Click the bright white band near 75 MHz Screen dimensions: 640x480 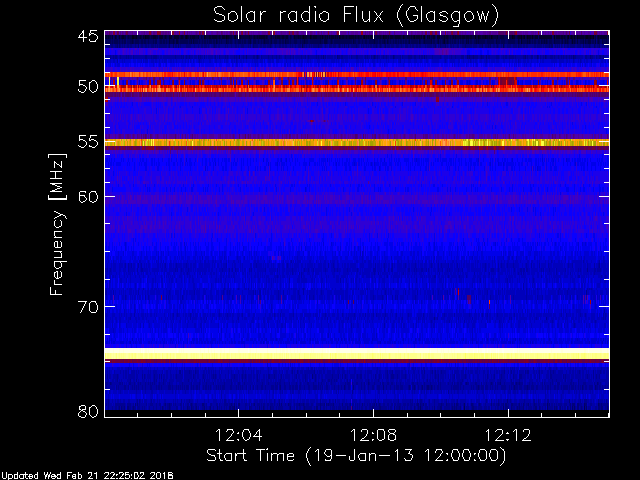(357, 353)
